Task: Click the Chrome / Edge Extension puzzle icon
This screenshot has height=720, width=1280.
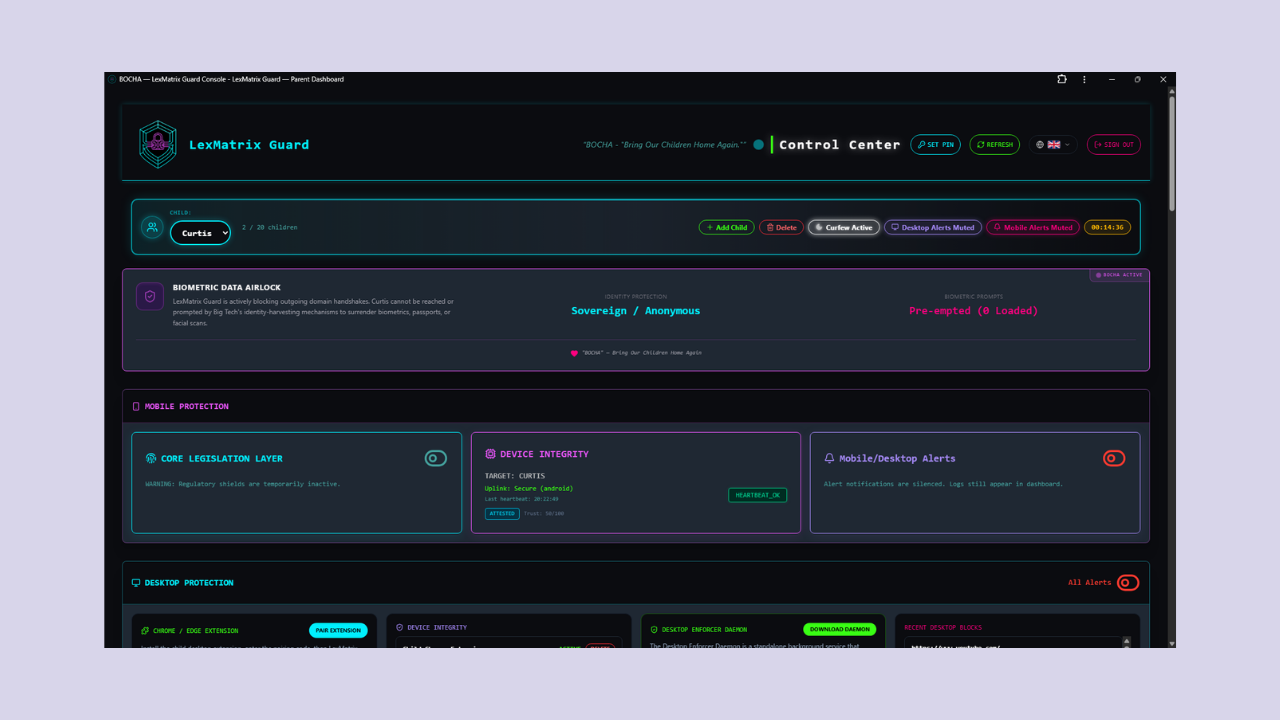Action: click(x=145, y=631)
